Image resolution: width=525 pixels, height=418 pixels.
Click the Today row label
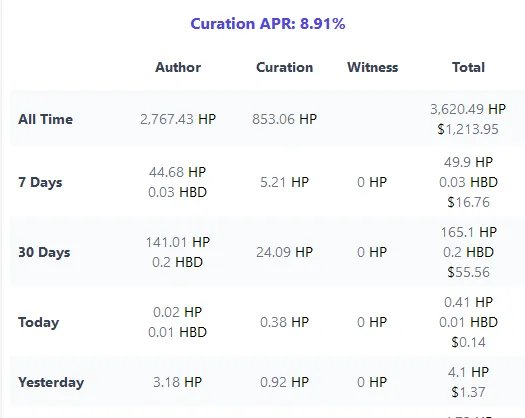point(39,323)
